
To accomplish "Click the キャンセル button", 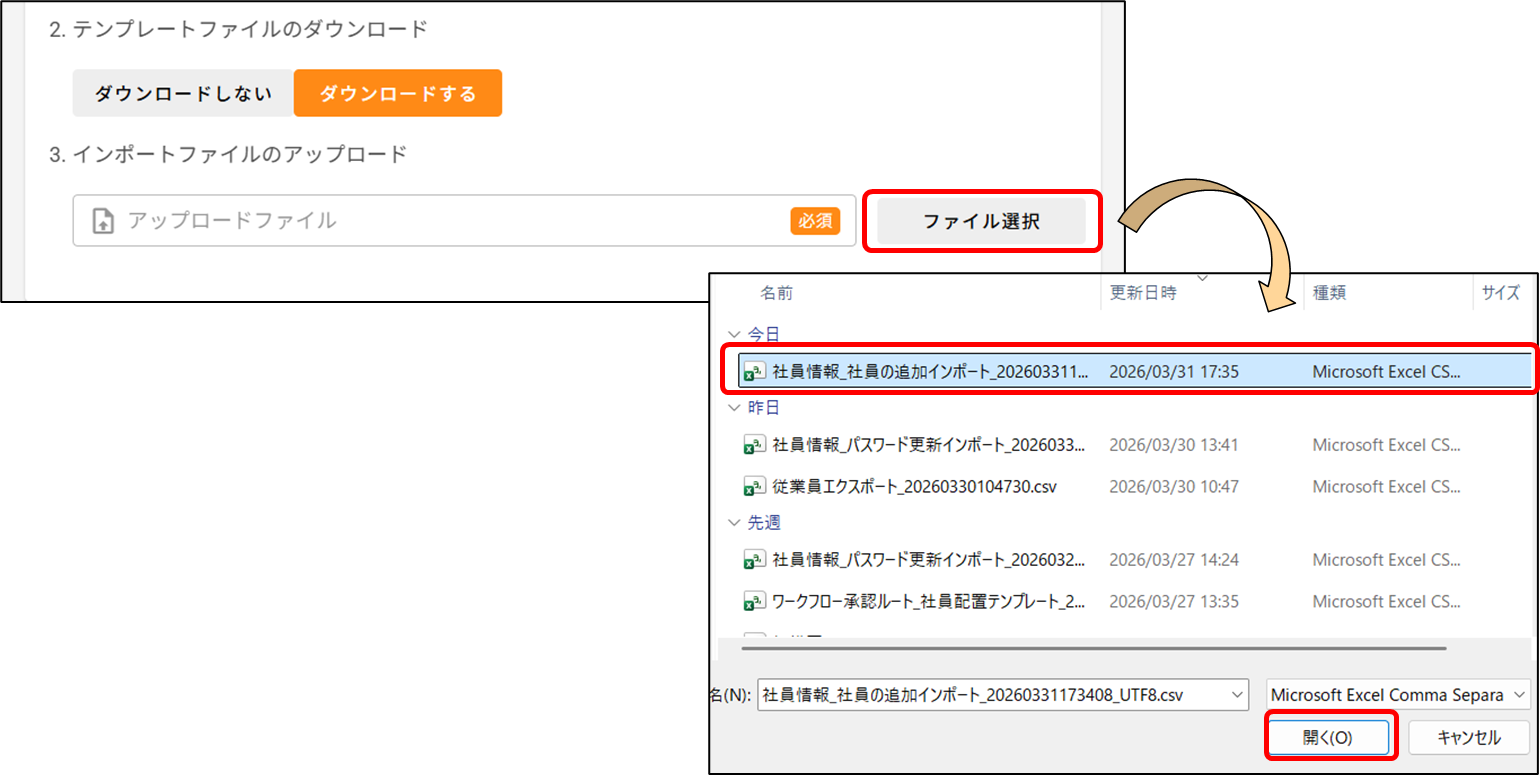I will coord(1468,738).
